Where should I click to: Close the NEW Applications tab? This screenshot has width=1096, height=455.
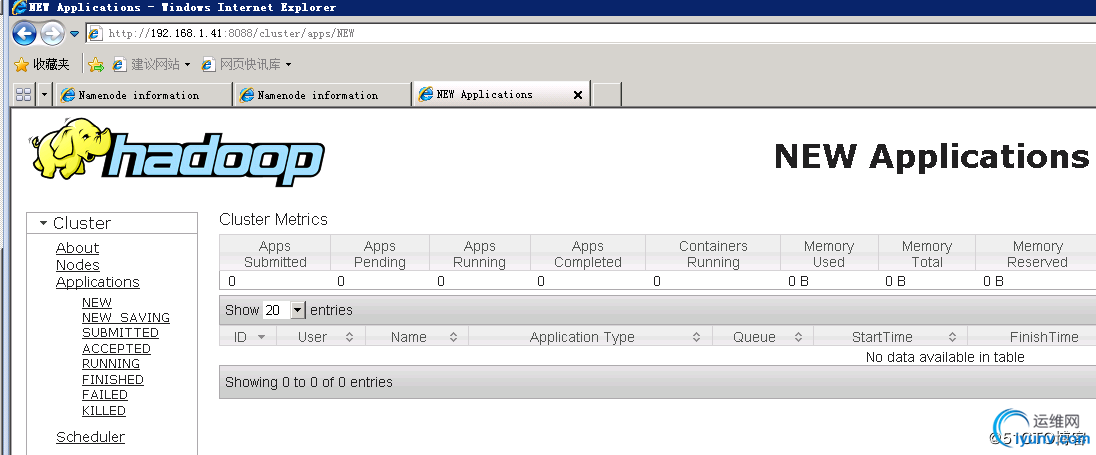pyautogui.click(x=577, y=95)
